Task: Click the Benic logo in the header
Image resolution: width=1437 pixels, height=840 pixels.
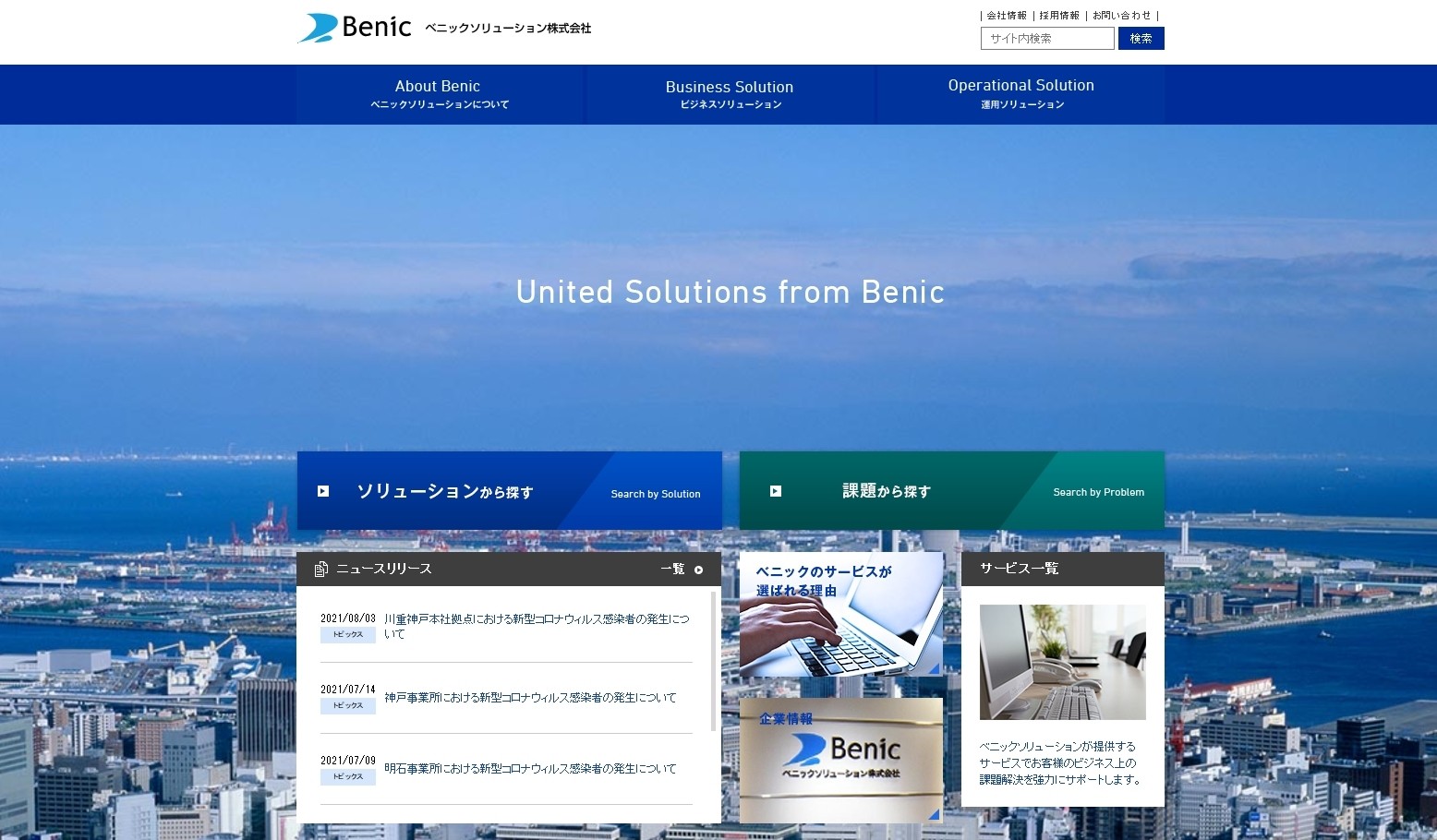Action: pyautogui.click(x=355, y=28)
